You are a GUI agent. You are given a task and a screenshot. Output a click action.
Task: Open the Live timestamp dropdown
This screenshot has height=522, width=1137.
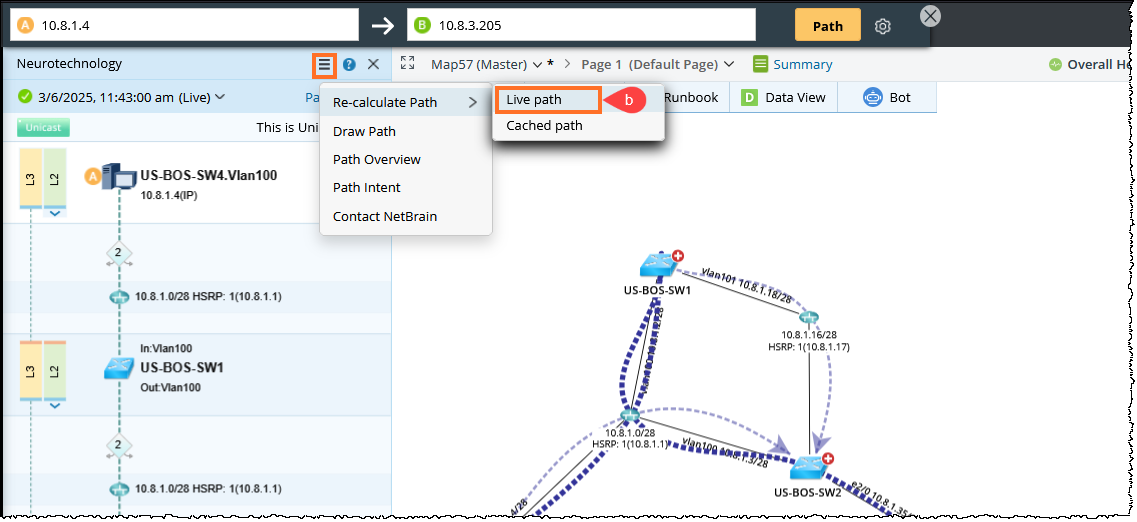[x=220, y=97]
